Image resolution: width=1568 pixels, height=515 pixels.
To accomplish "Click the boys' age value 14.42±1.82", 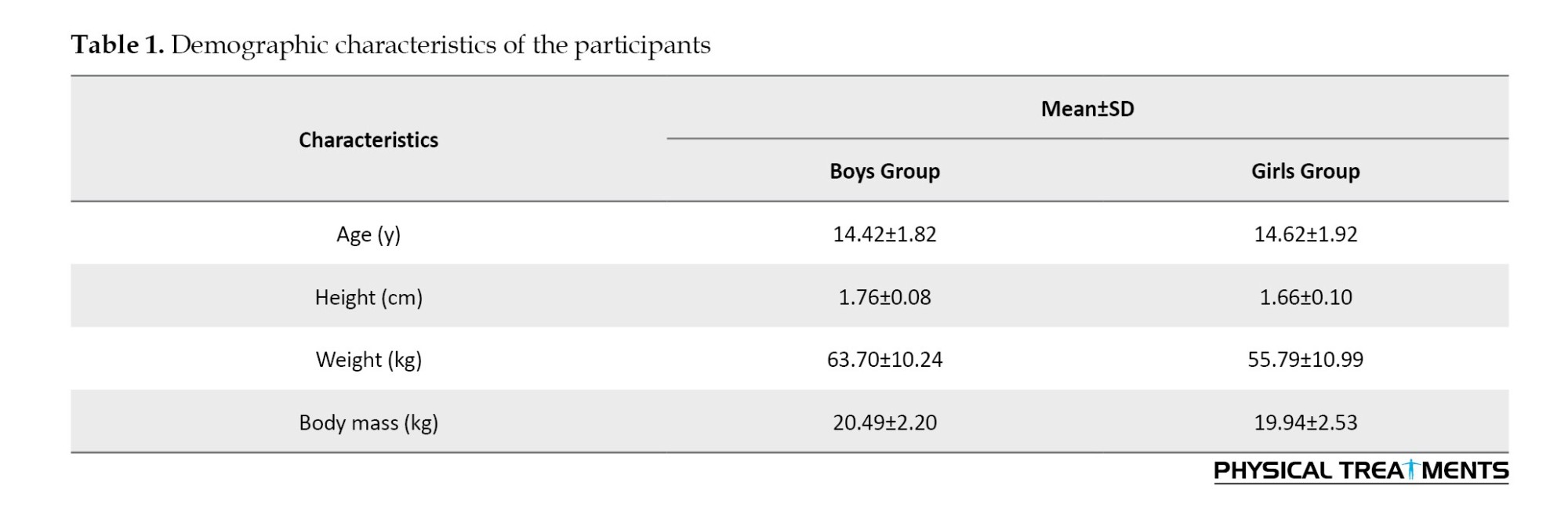I will [884, 234].
